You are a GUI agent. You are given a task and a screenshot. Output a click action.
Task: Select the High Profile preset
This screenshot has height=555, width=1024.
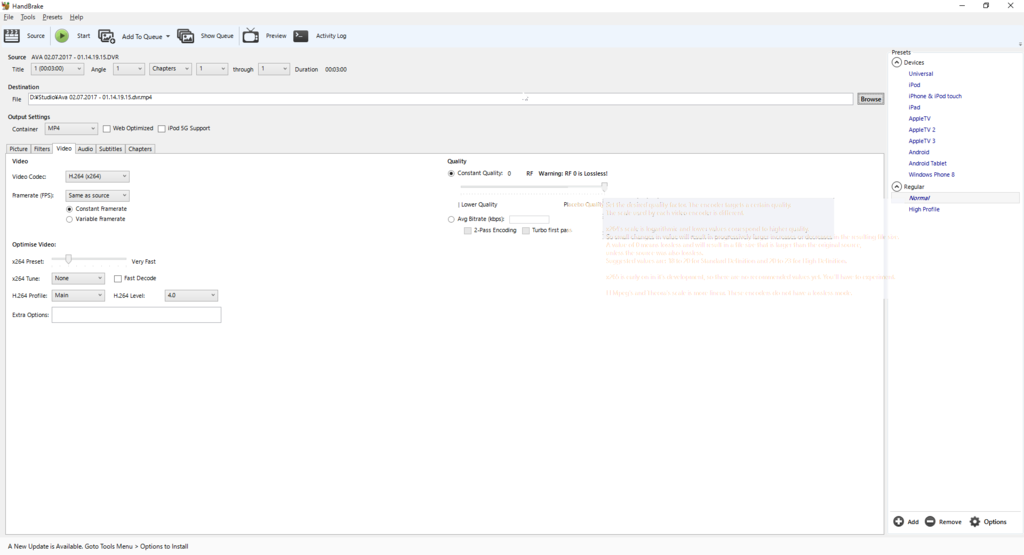(x=924, y=209)
